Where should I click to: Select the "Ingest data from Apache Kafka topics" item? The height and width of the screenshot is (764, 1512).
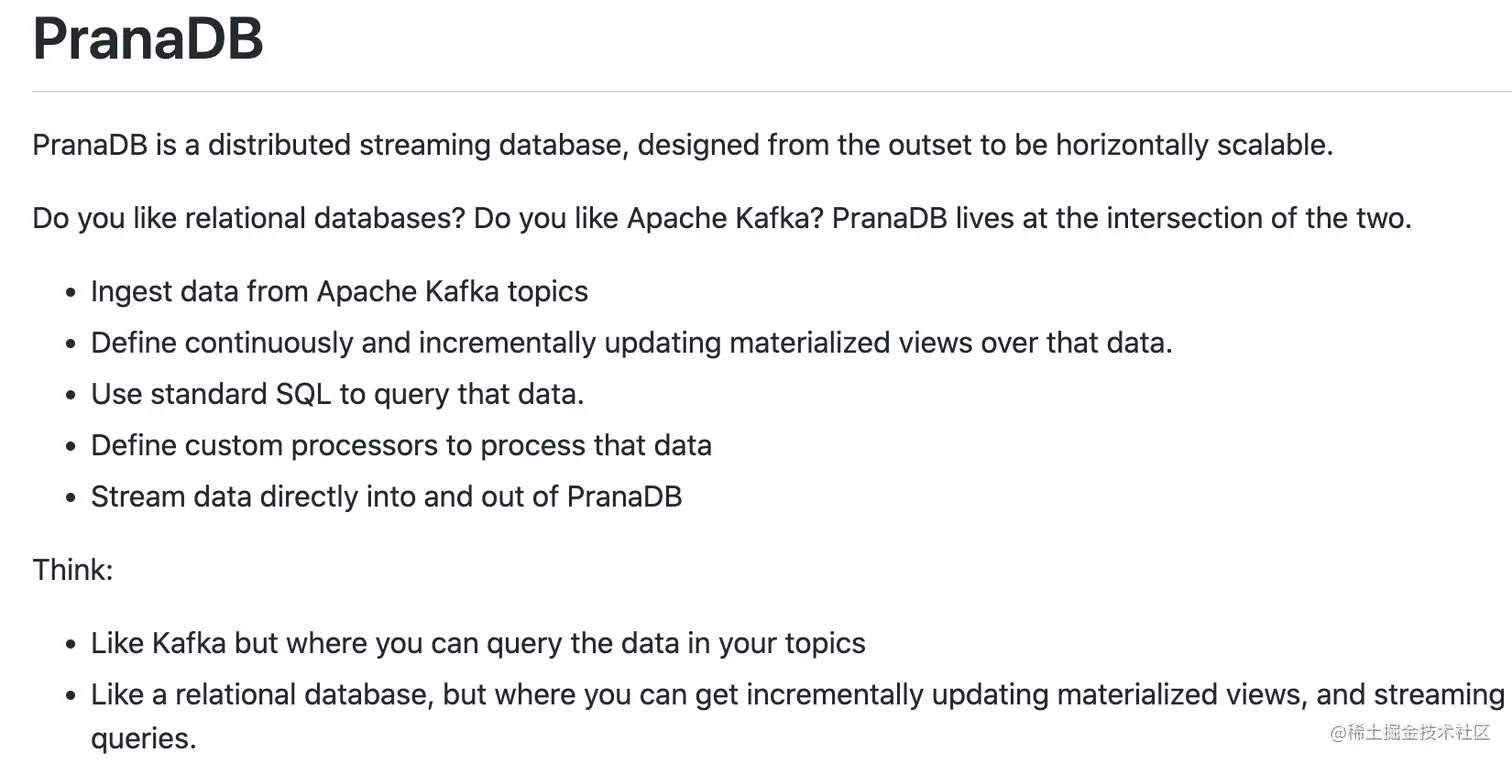coord(339,291)
